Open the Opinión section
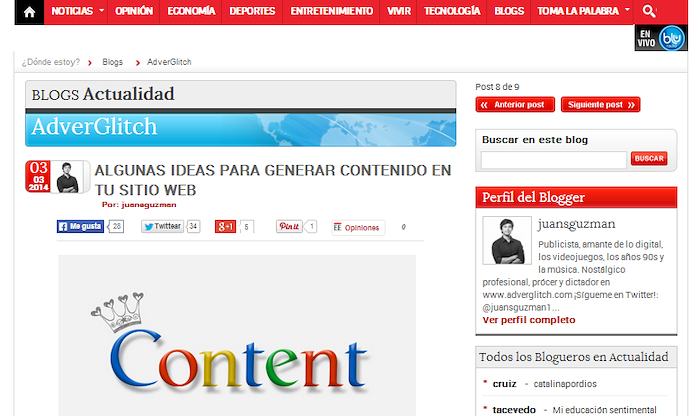This screenshot has height=416, width=700. point(134,11)
